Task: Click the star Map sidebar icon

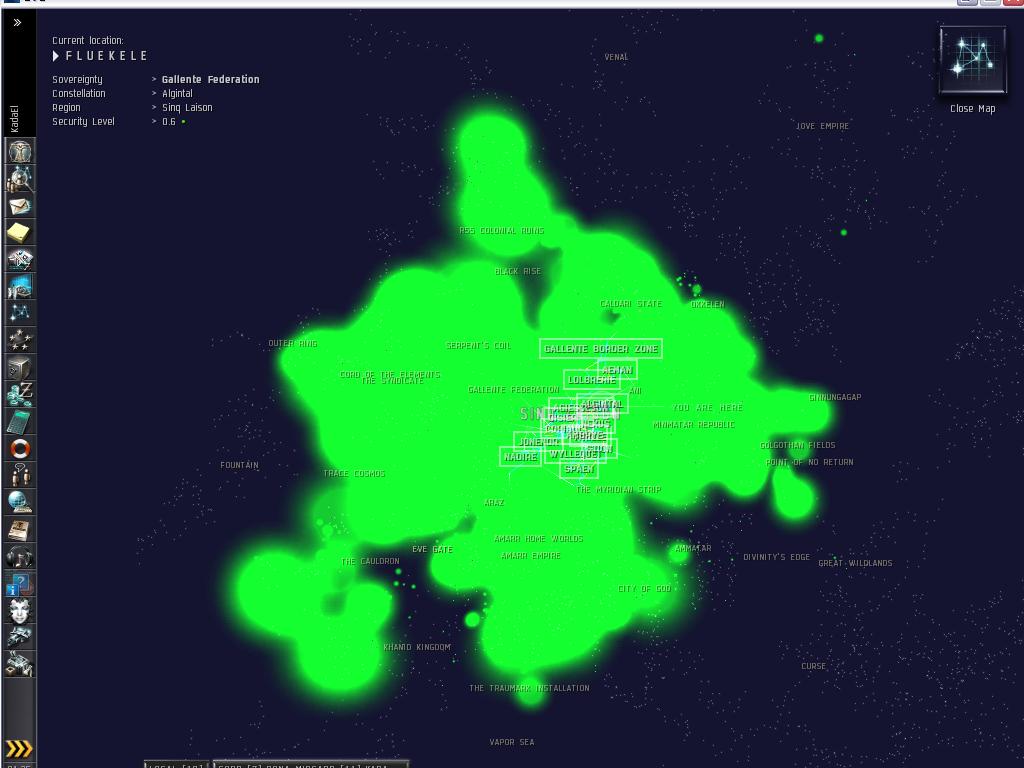Action: pyautogui.click(x=20, y=313)
